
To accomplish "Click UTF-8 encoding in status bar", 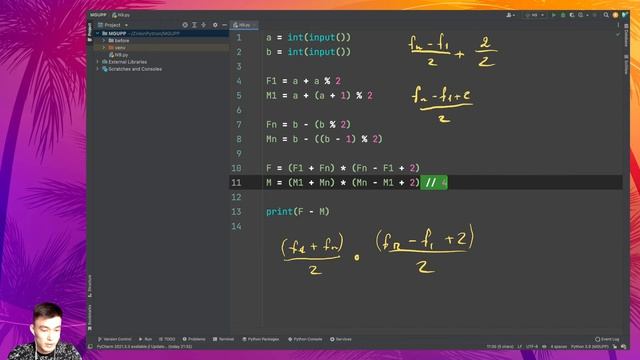I will [x=532, y=347].
